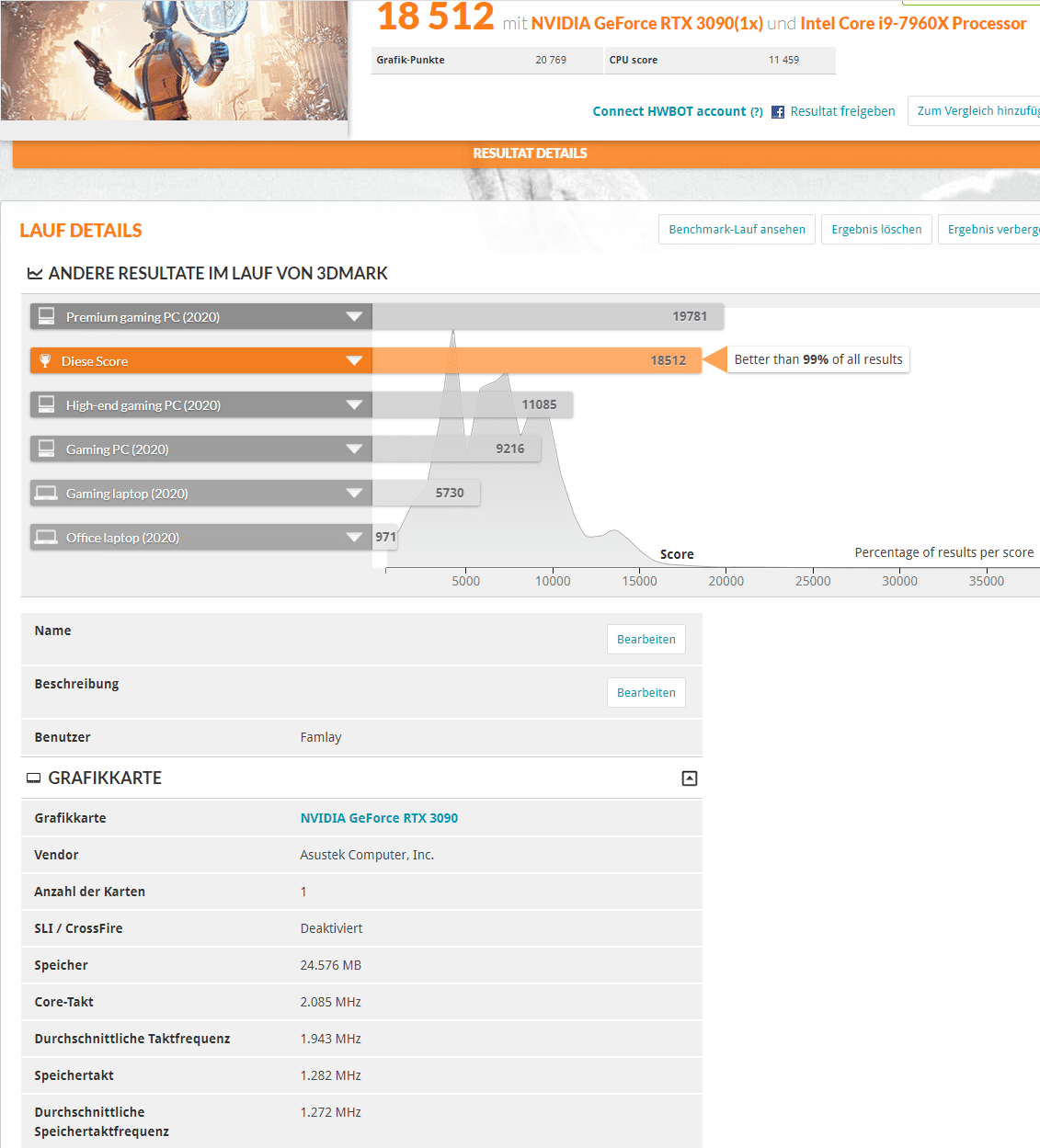Click the benchmark artwork thumbnail
1040x1148 pixels.
tap(174, 60)
